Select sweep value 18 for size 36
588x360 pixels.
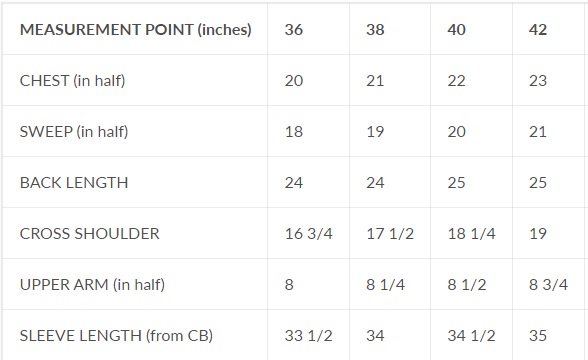coord(294,132)
